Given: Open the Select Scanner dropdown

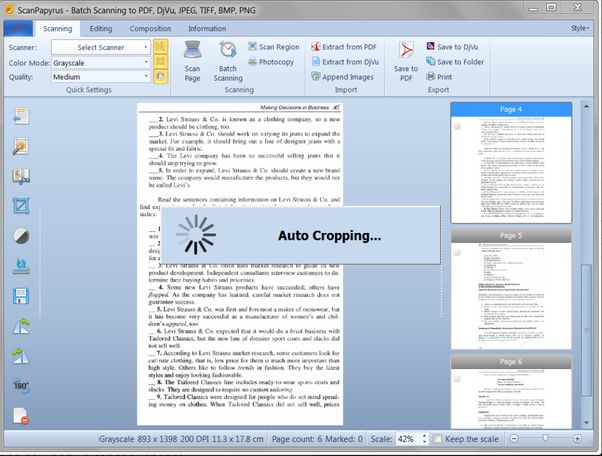Looking at the screenshot, I should (x=101, y=47).
